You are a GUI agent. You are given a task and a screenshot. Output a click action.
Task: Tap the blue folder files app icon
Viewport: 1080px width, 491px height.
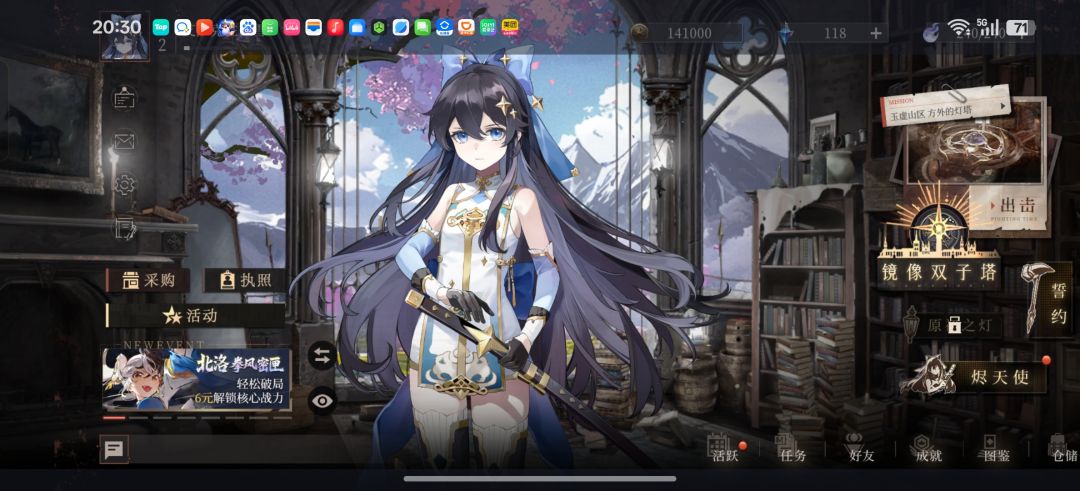pyautogui.click(x=357, y=27)
